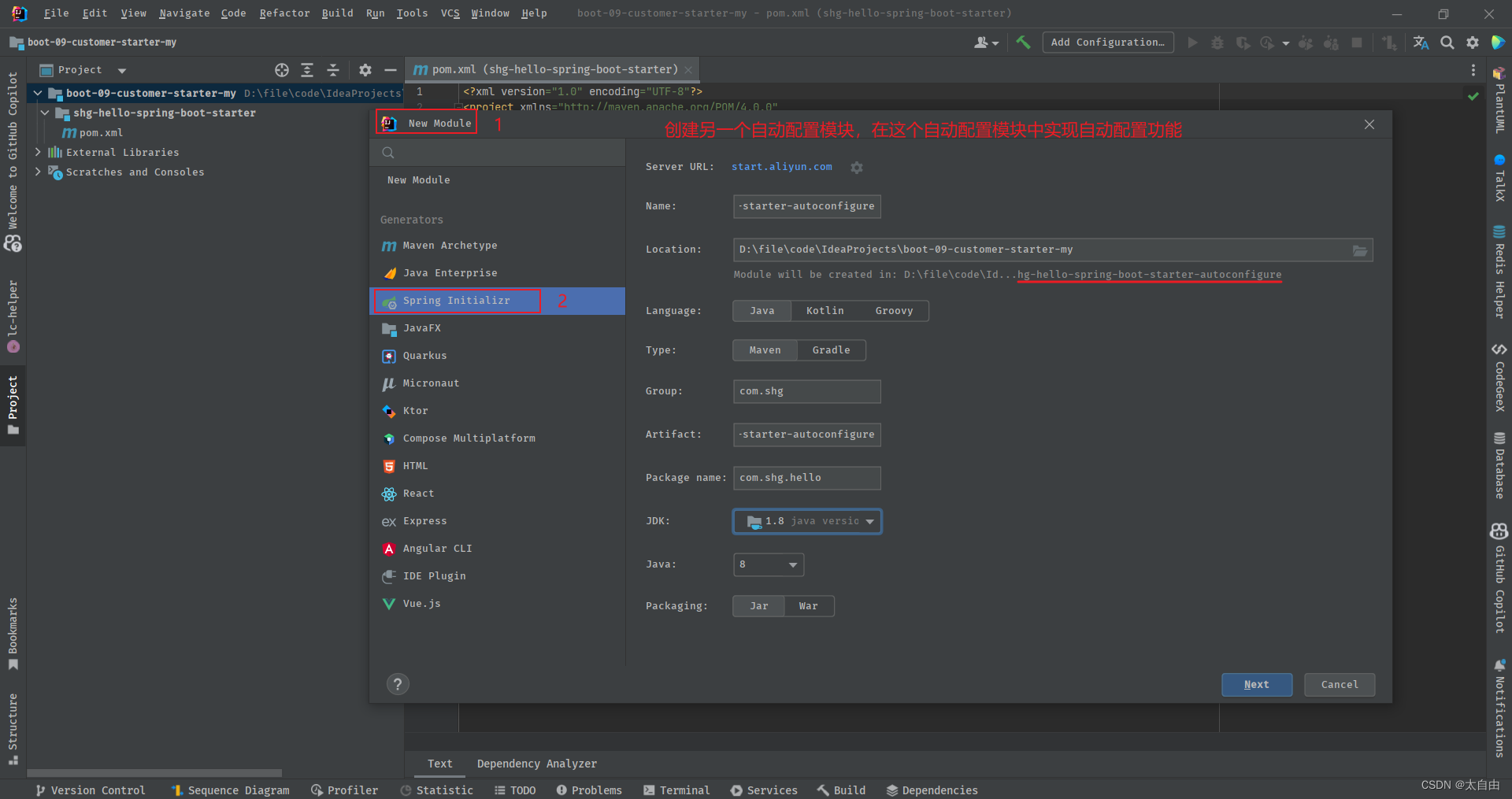This screenshot has height=799, width=1512.
Task: Expand External Libraries node
Action: tap(37, 153)
